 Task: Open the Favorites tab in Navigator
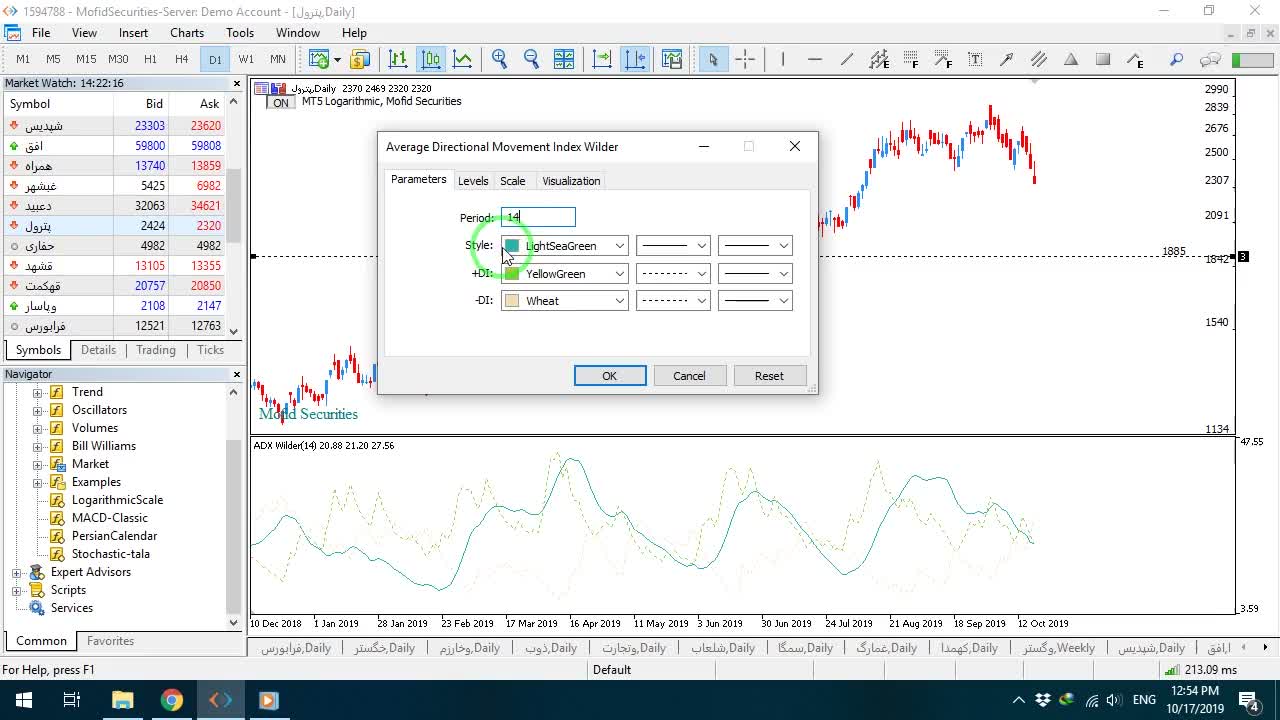click(x=110, y=641)
